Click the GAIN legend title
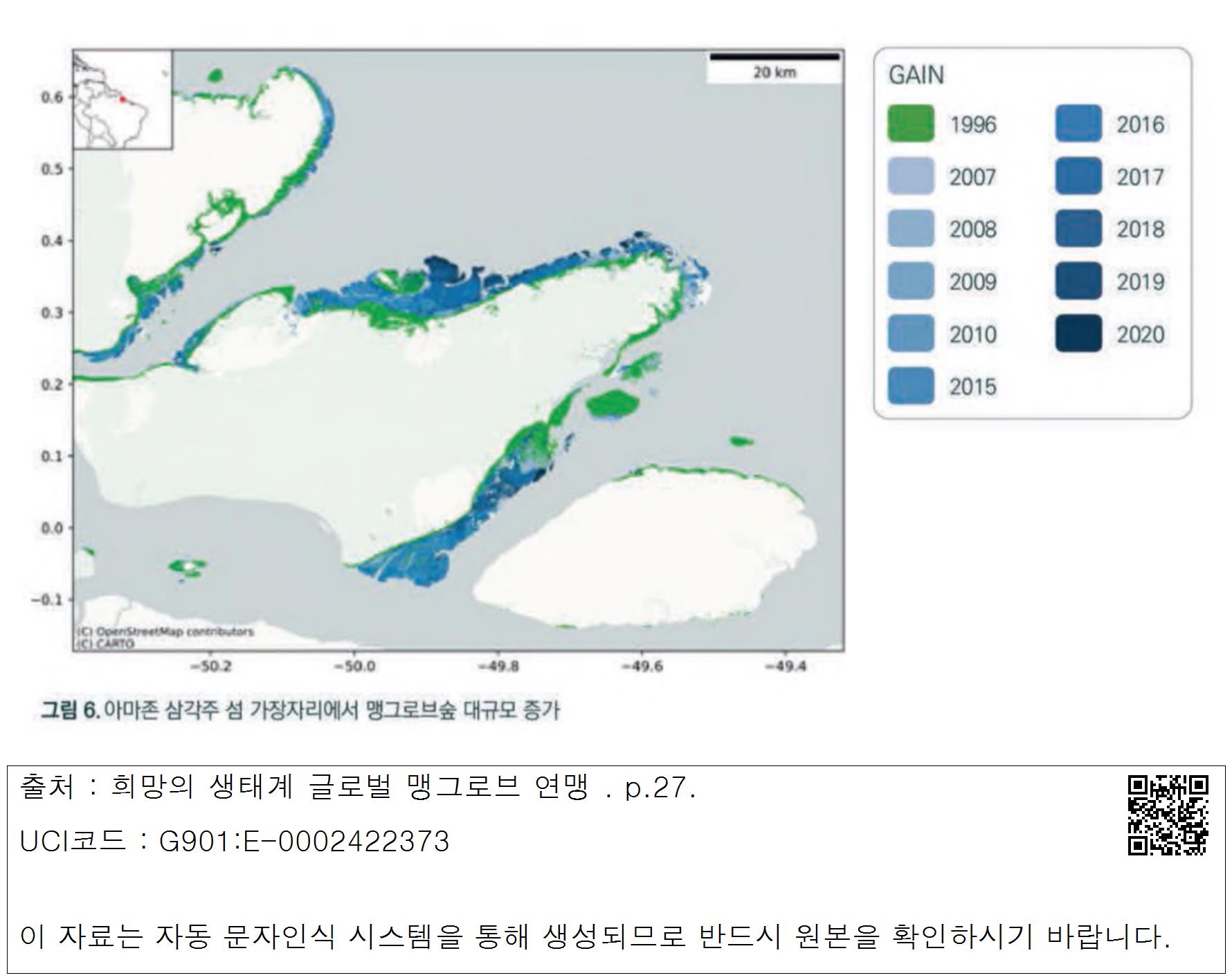Image resolution: width=1232 pixels, height=980 pixels. pos(916,75)
